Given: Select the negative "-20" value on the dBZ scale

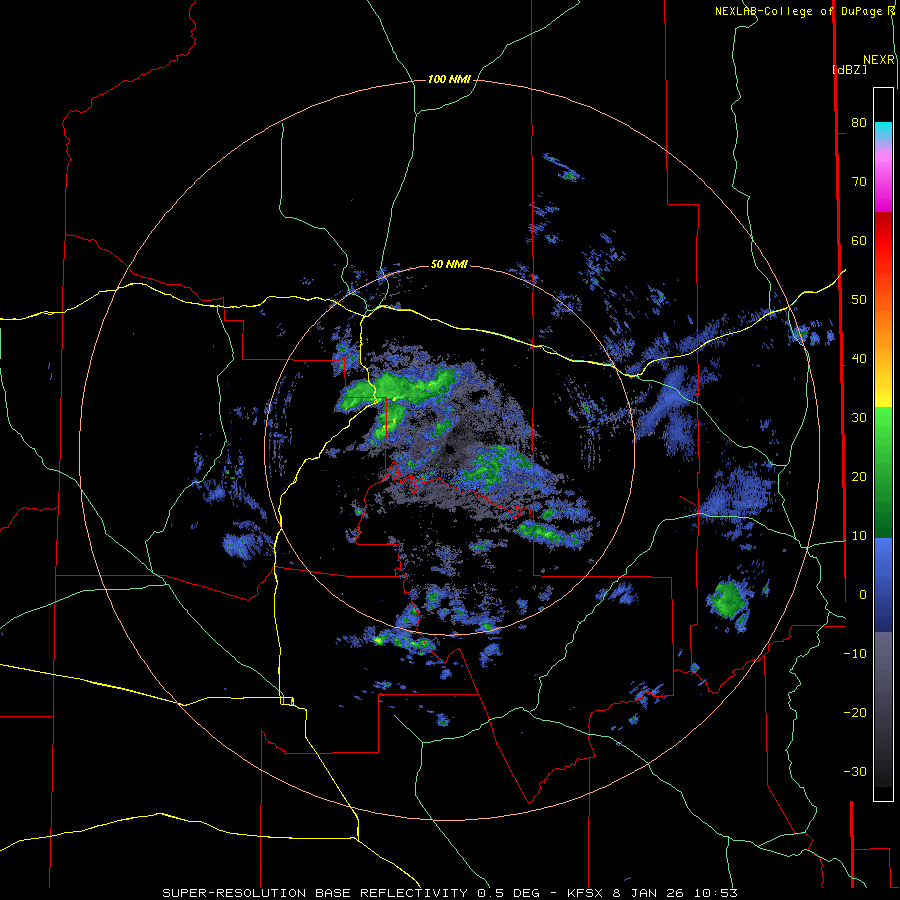Looking at the screenshot, I should (x=855, y=712).
